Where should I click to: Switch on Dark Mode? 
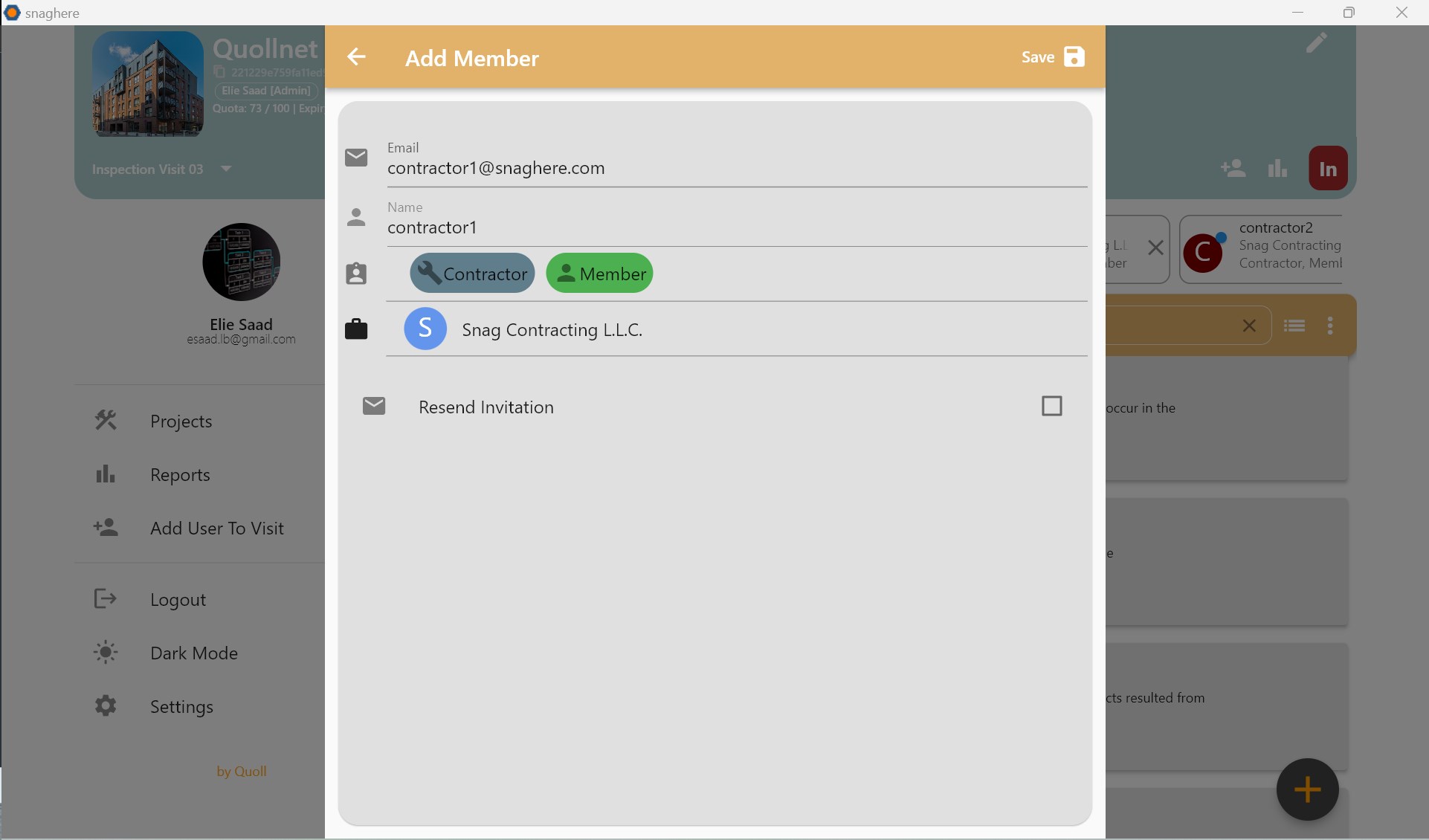click(193, 653)
